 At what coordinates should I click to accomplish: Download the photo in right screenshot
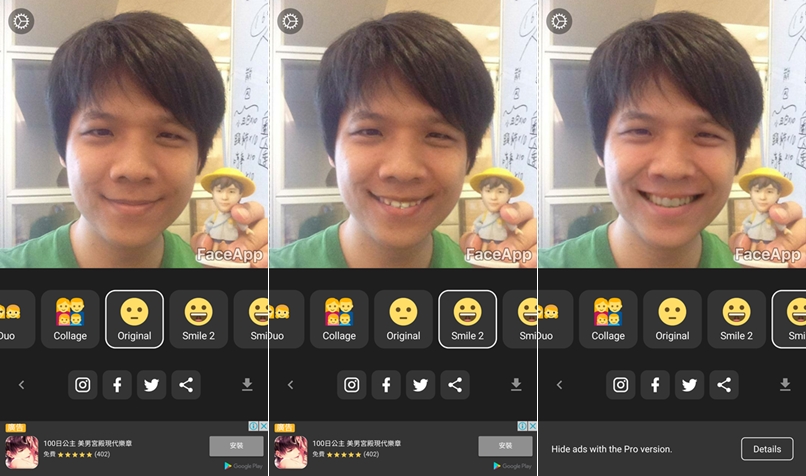(x=785, y=385)
